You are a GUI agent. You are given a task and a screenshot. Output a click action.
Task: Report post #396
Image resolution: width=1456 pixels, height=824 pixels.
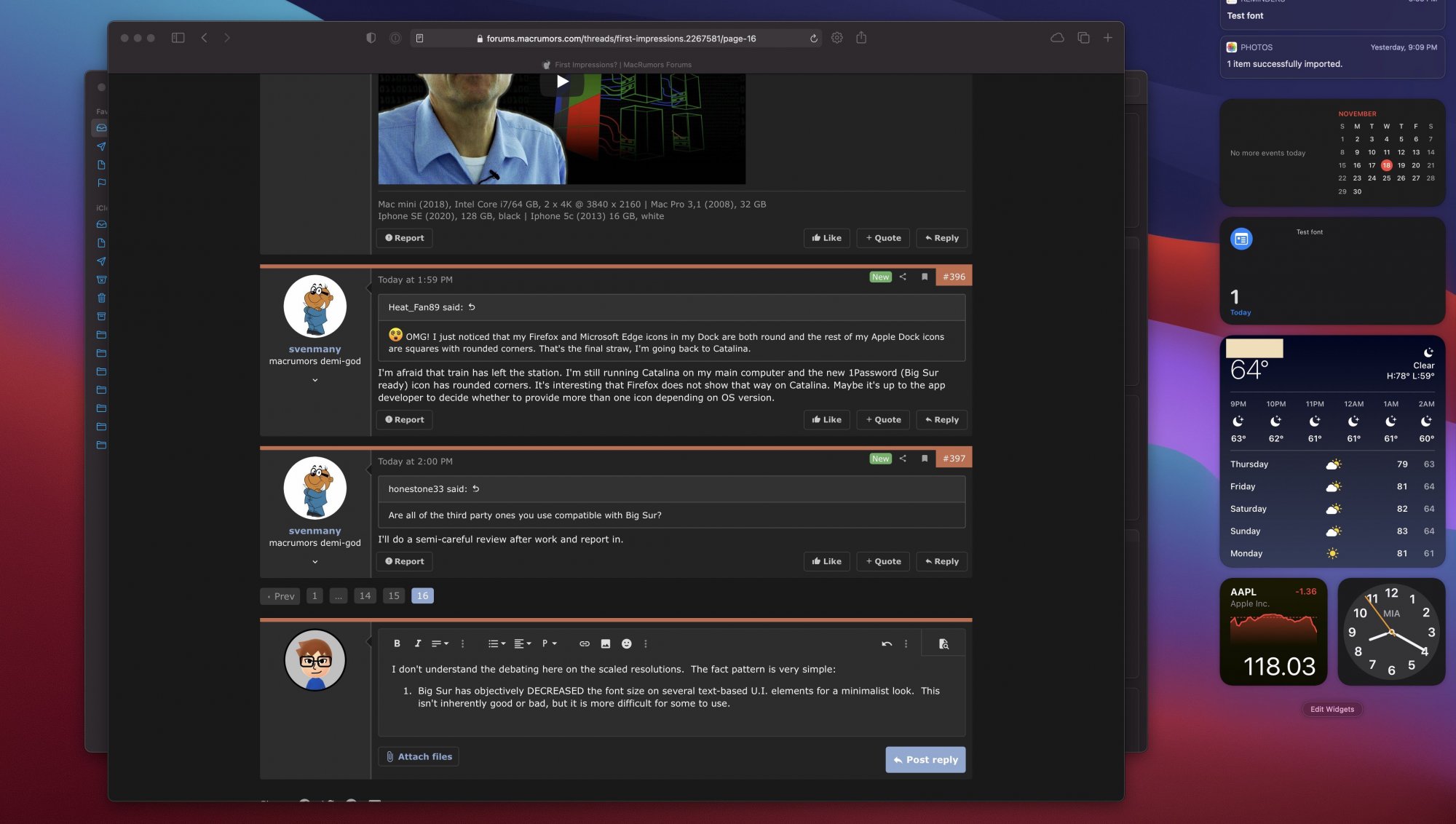click(x=404, y=420)
